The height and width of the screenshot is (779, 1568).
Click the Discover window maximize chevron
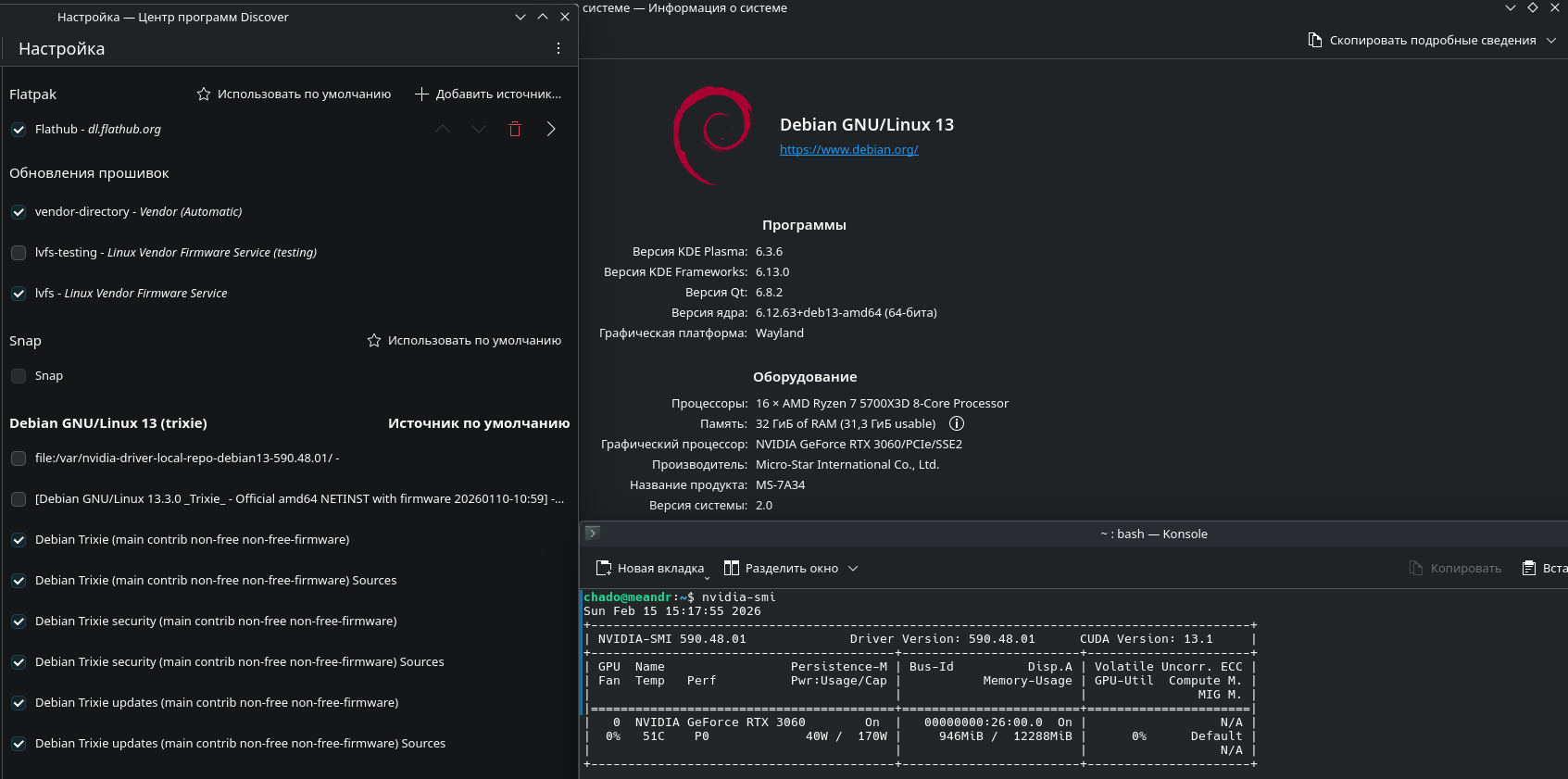tap(543, 17)
